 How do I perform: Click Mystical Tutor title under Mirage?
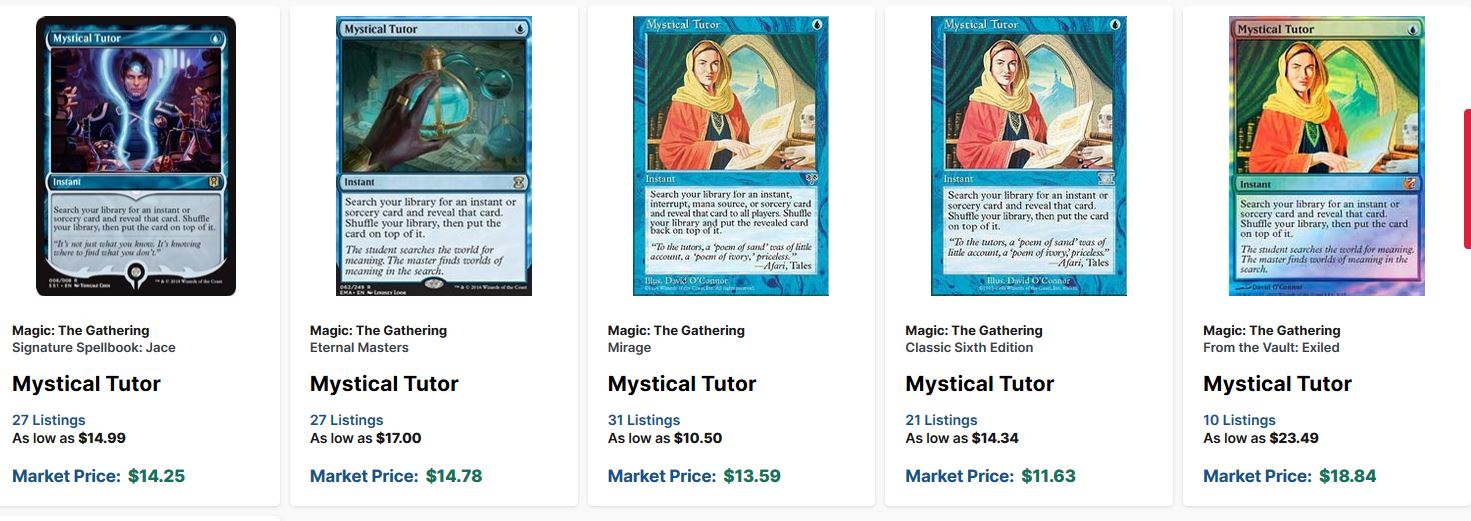coord(682,384)
